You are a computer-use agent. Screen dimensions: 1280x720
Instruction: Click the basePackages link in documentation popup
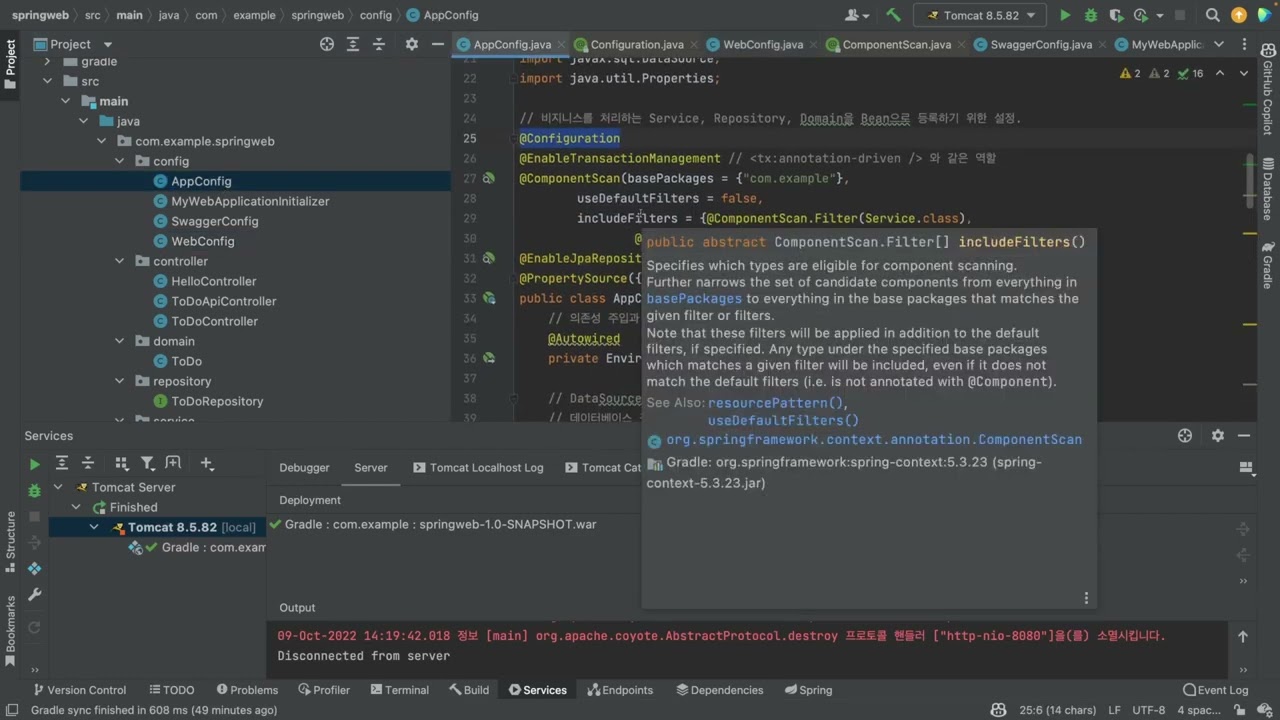coord(693,299)
